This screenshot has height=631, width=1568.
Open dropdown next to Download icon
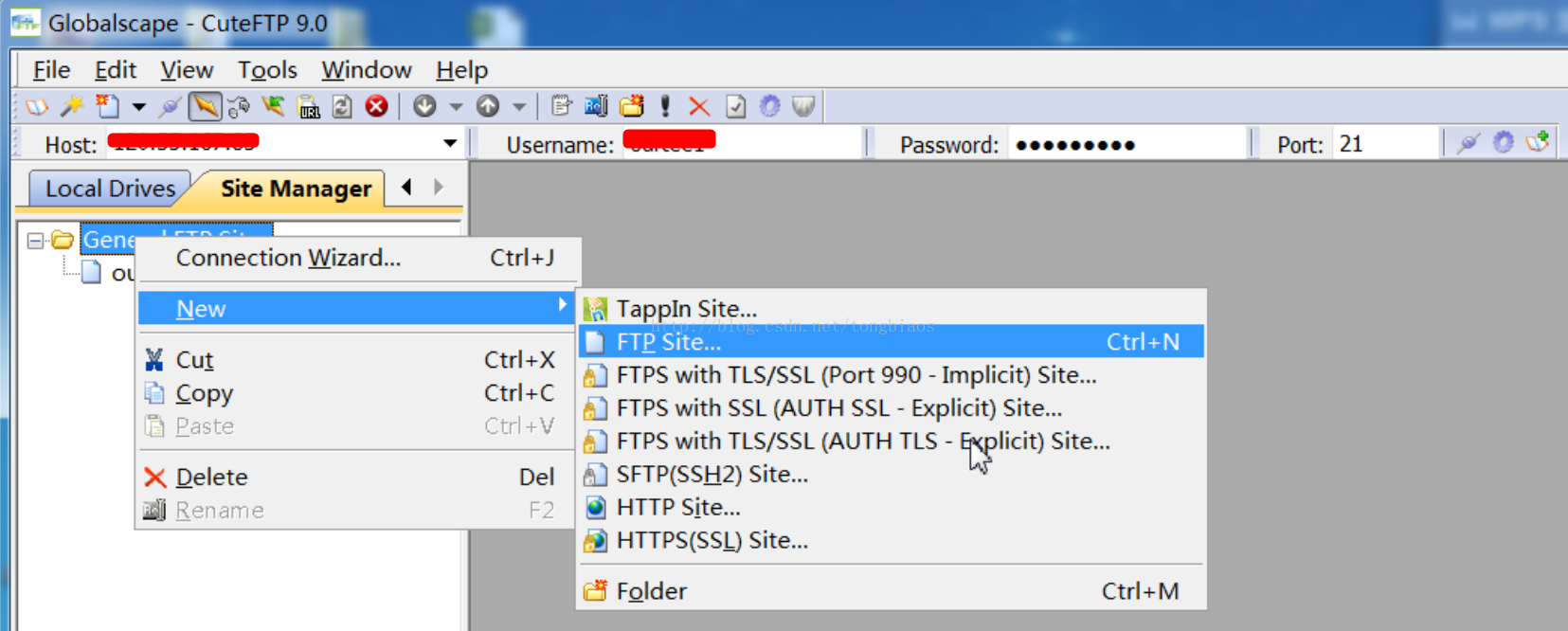coord(456,107)
